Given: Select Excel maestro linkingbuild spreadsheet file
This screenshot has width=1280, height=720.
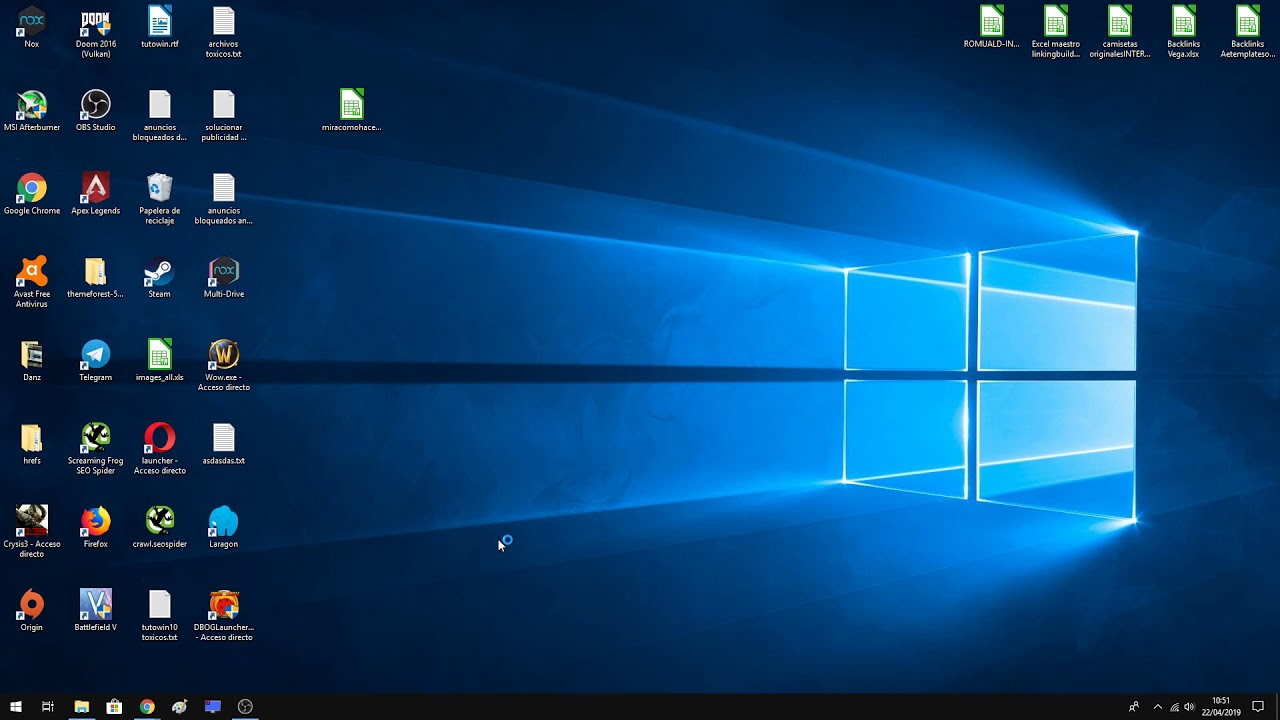Looking at the screenshot, I should (1056, 33).
